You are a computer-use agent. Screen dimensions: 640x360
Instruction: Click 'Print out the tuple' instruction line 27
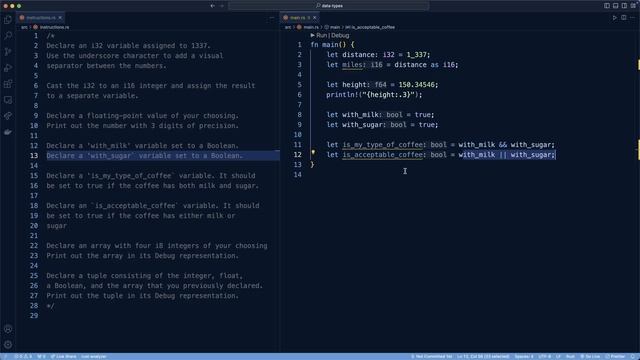142,296
